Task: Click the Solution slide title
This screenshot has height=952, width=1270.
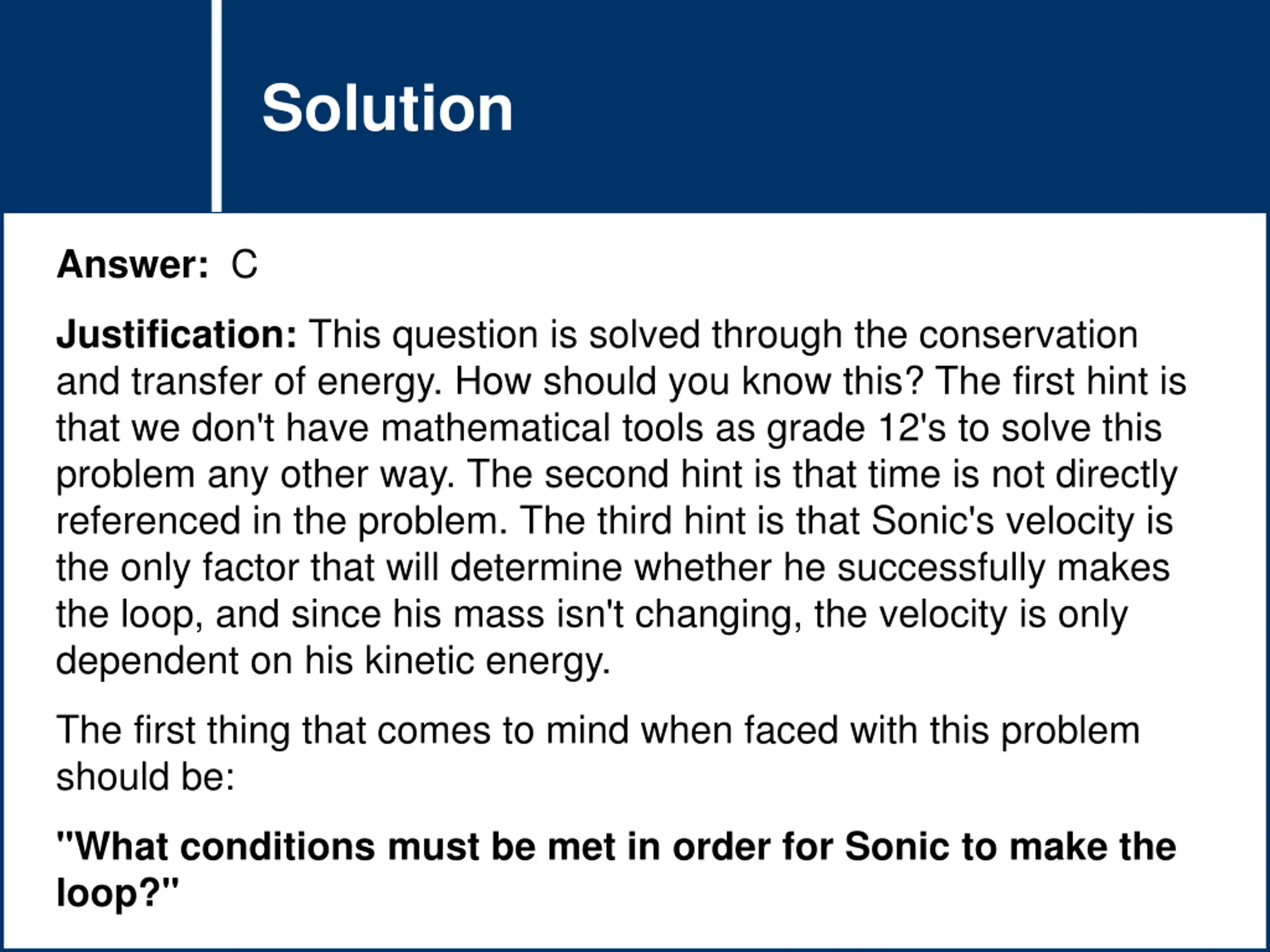Action: pos(387,108)
